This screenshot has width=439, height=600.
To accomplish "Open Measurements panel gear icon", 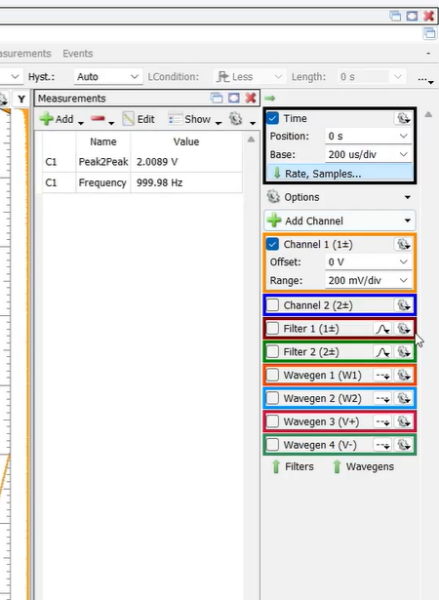I will (235, 119).
